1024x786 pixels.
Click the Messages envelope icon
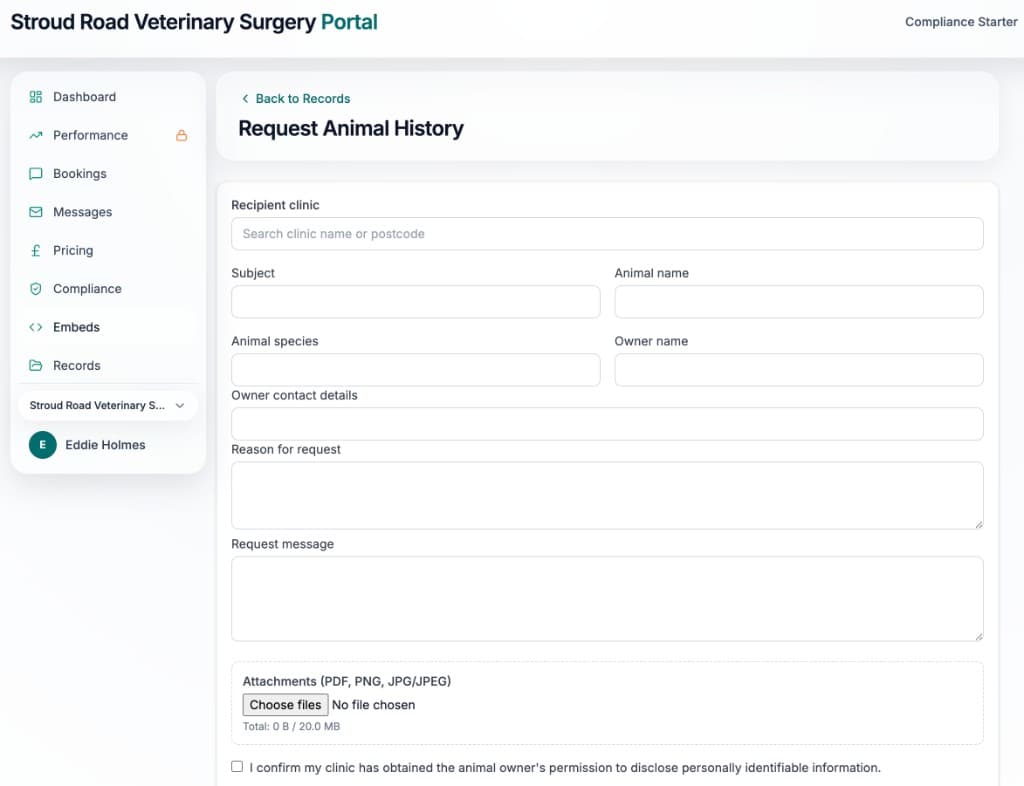[x=36, y=212]
